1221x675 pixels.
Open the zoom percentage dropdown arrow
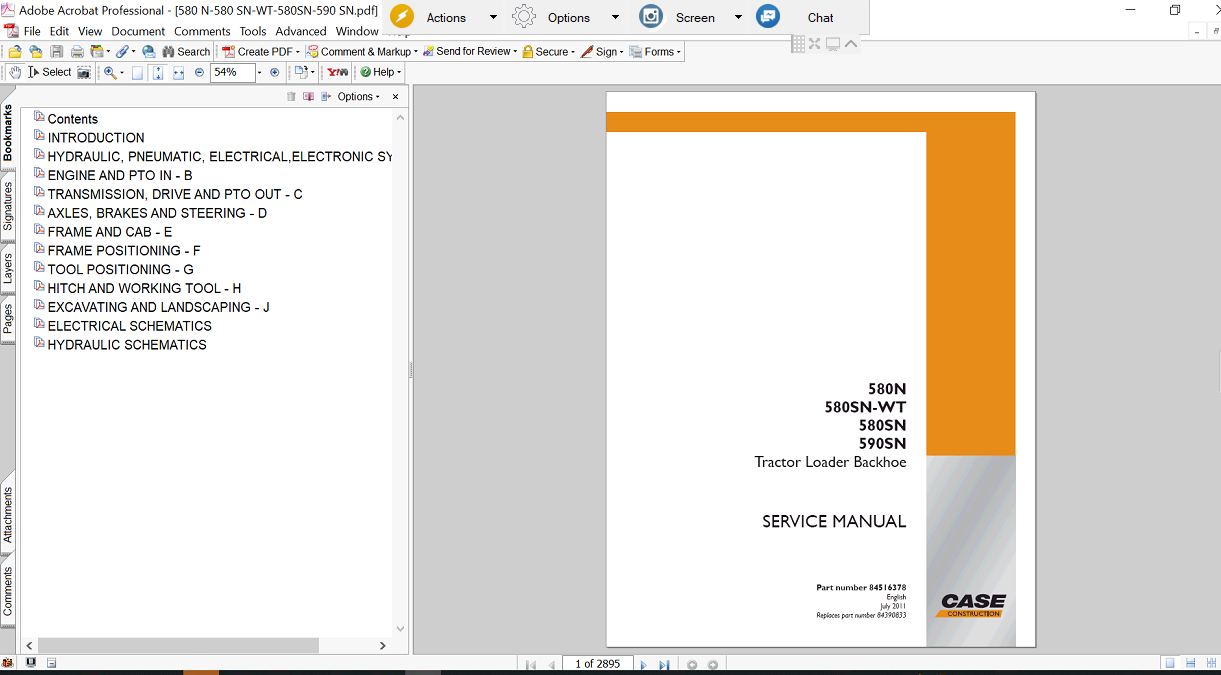(259, 72)
